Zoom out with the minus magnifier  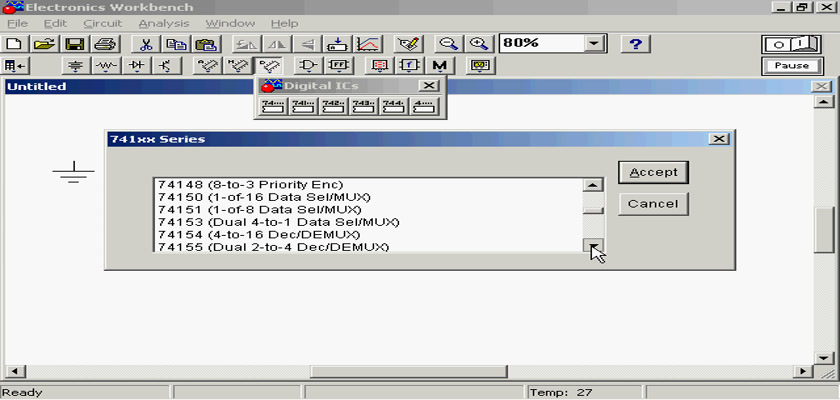pos(449,44)
